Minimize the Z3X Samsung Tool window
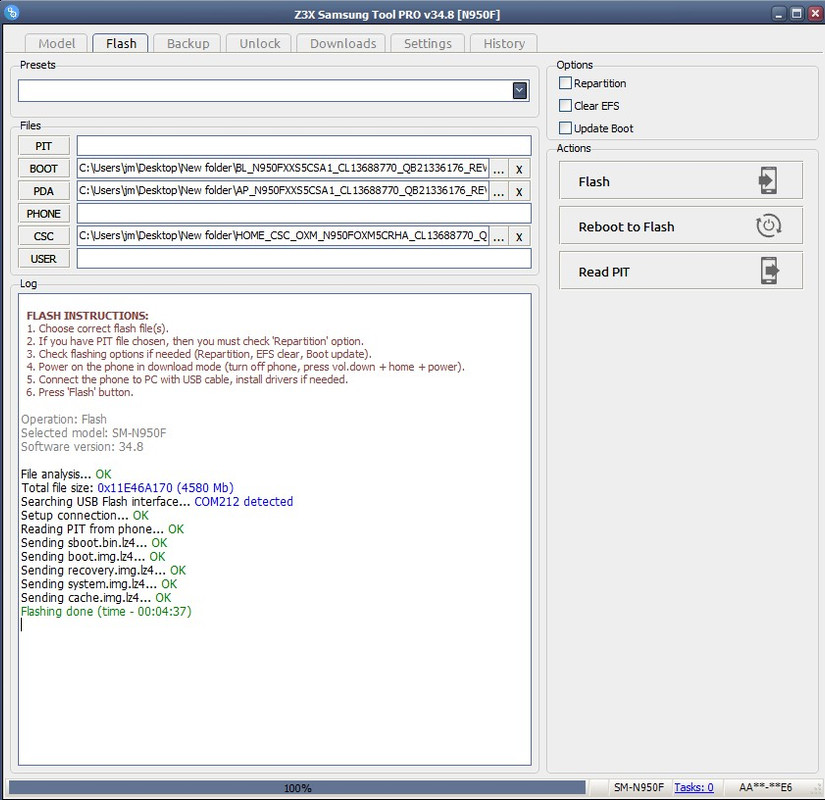 (x=780, y=14)
